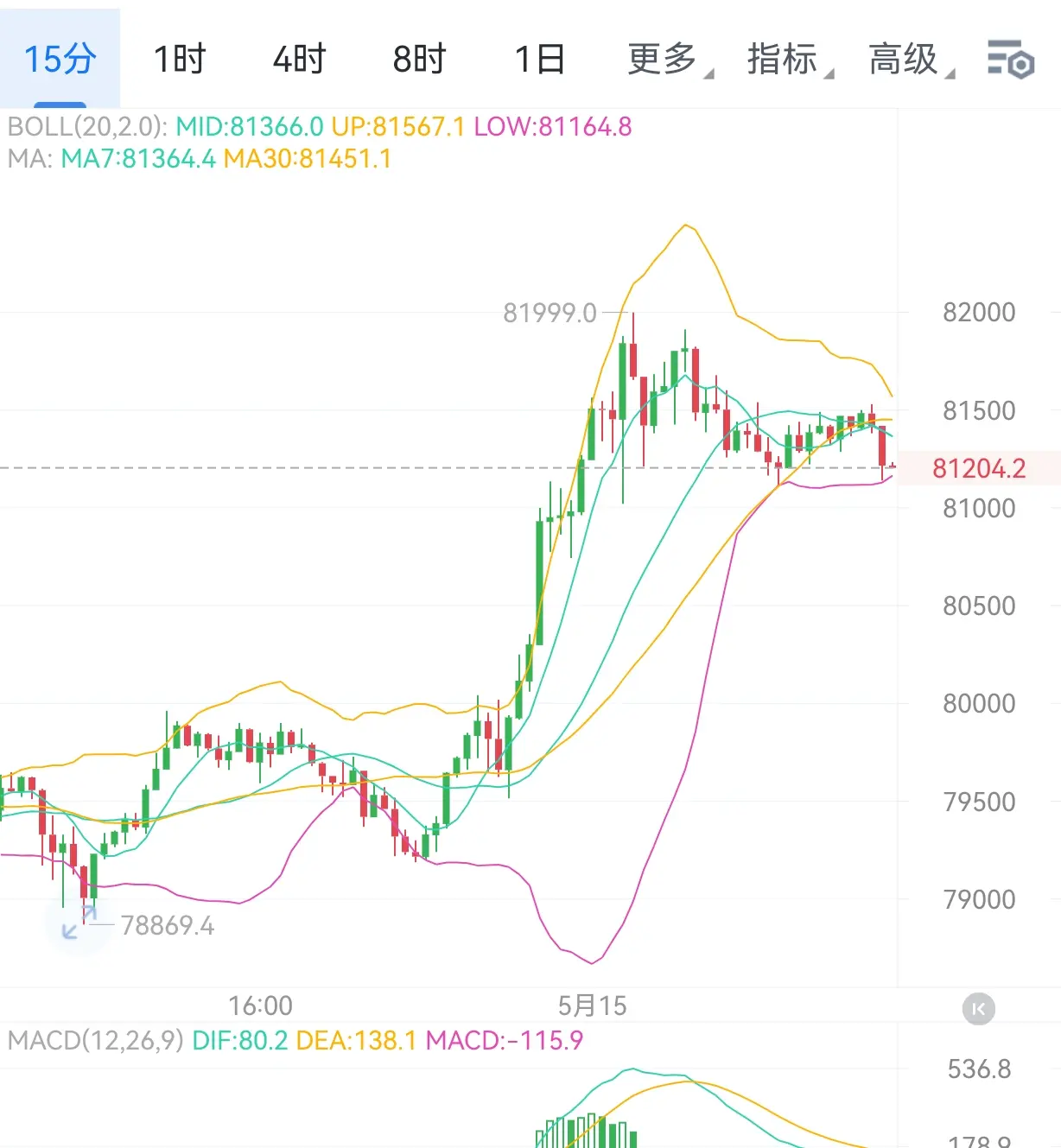
Task: Switch to the 1日 timeframe
Action: [x=539, y=60]
